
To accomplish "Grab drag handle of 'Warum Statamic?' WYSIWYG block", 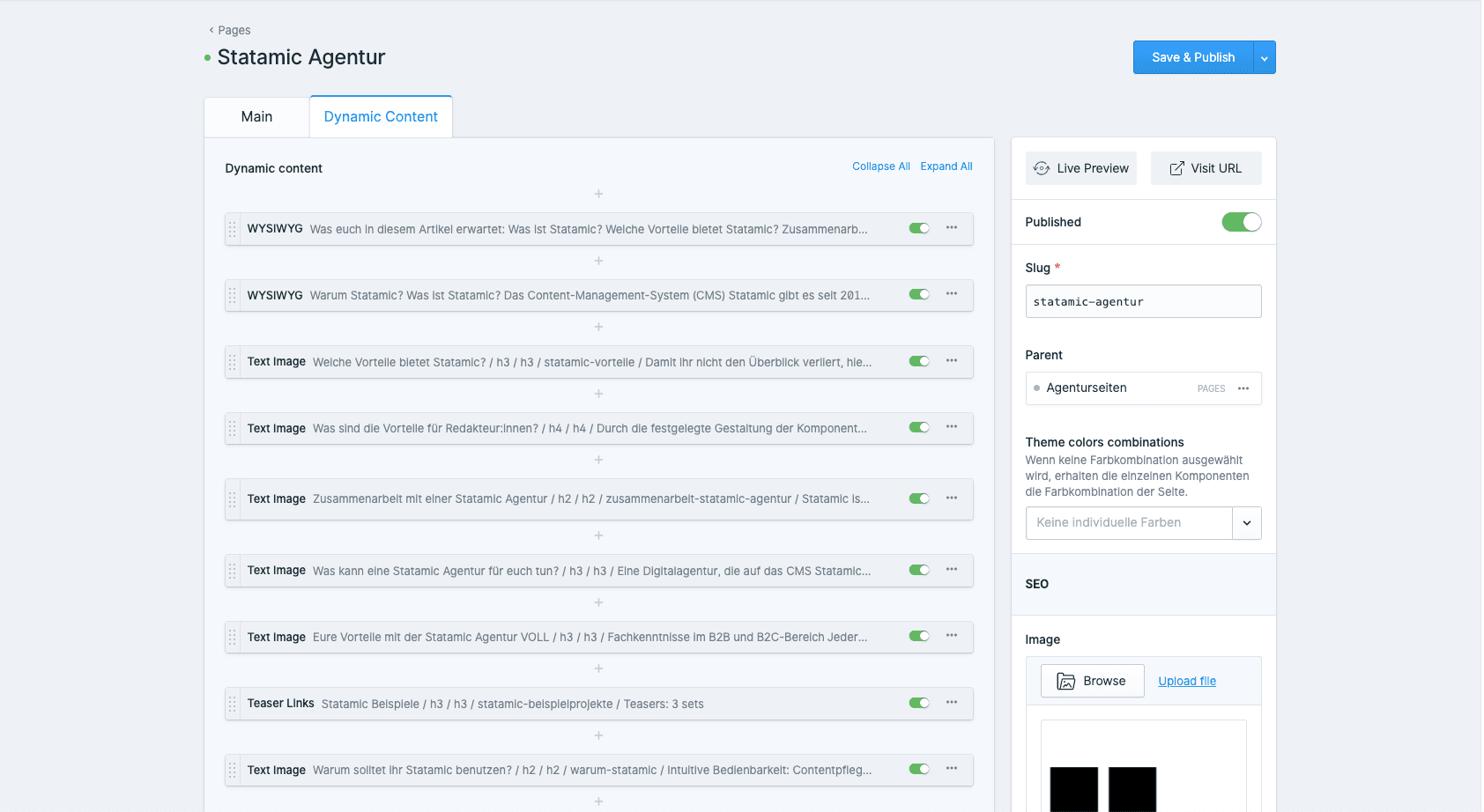I will click(x=233, y=295).
